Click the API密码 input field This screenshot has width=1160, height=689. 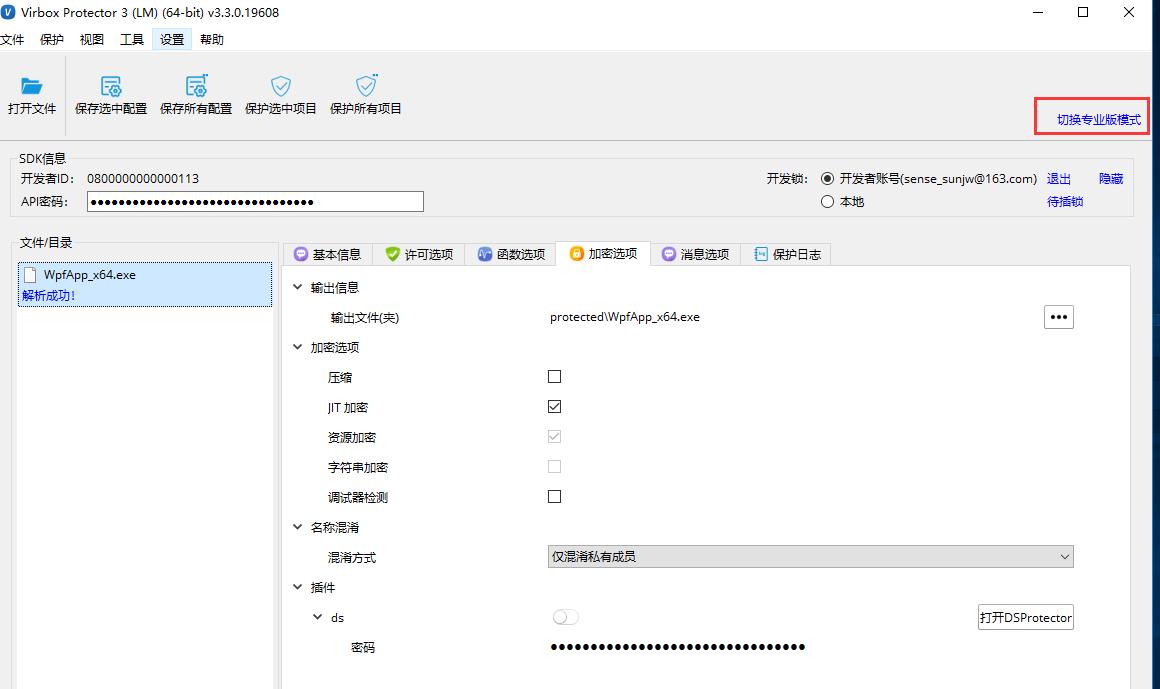coord(255,201)
